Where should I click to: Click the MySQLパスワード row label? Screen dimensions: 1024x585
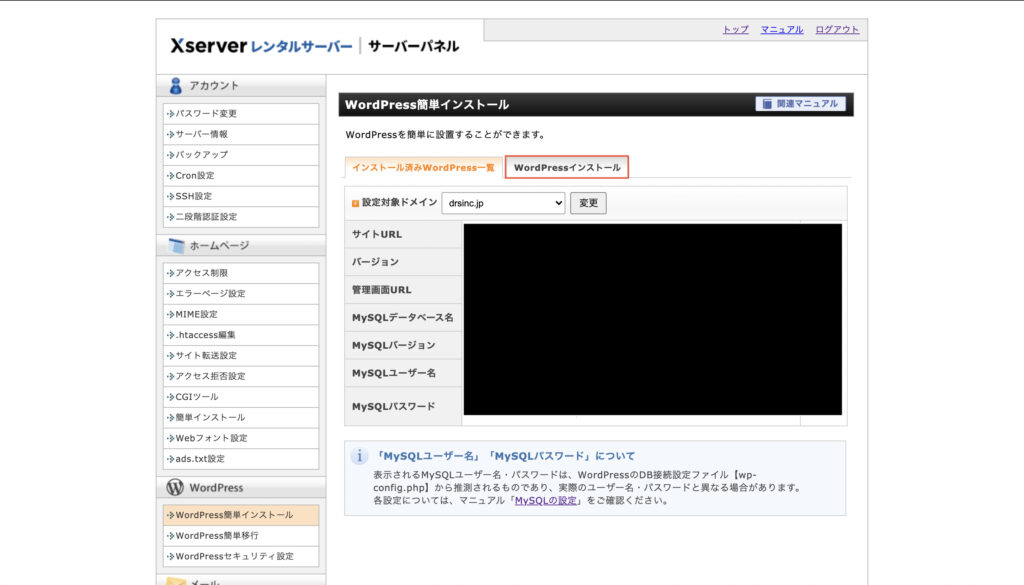393,407
